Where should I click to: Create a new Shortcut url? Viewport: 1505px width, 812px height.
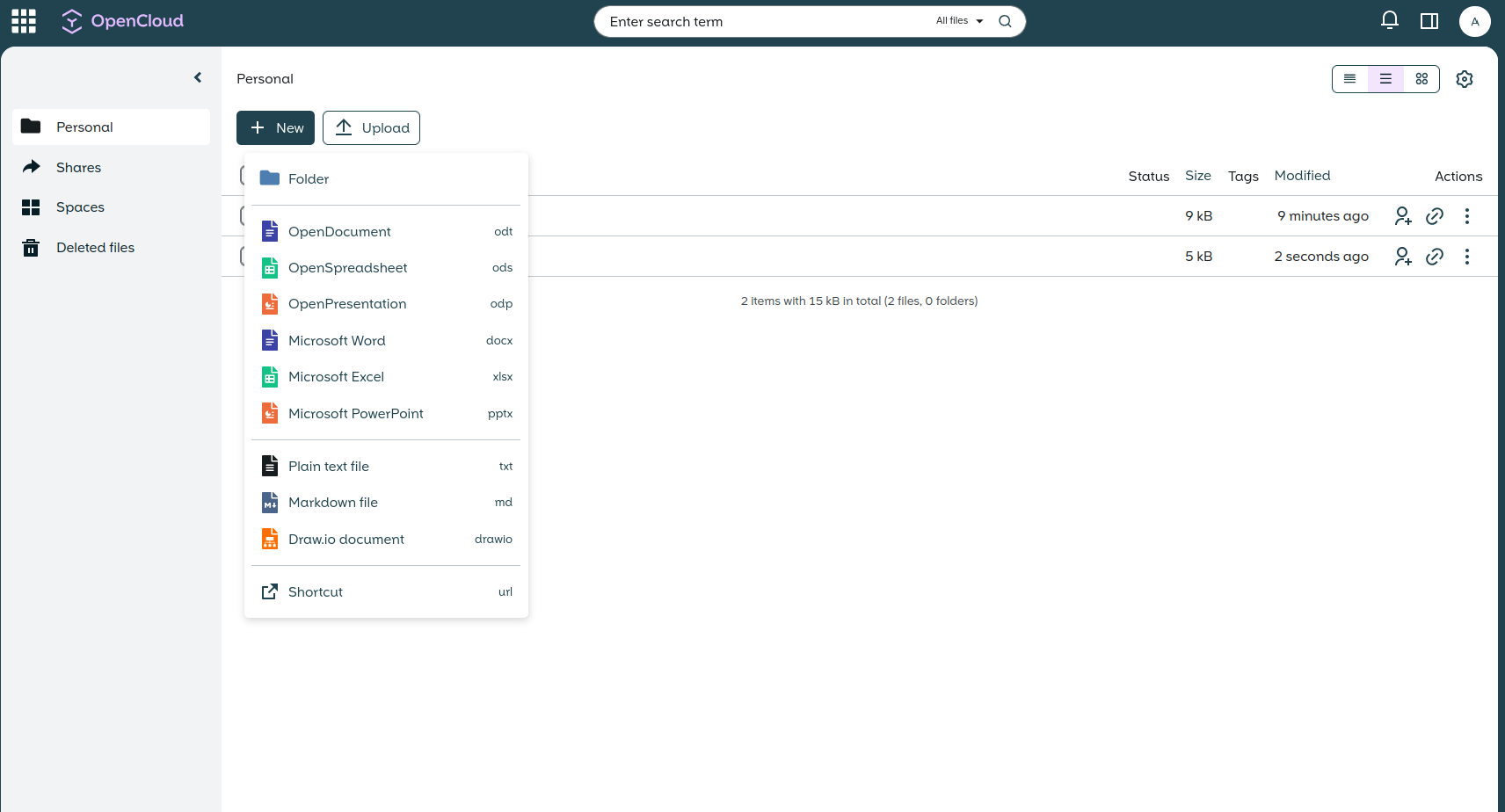pos(386,591)
